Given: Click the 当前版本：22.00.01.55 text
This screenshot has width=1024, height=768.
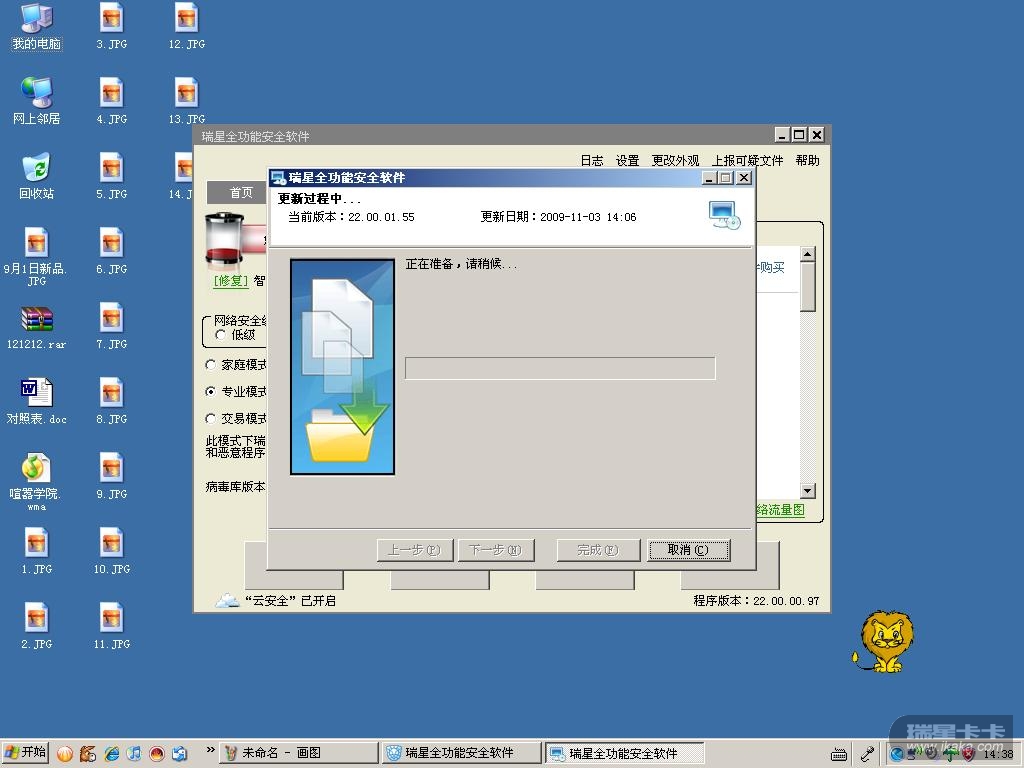Looking at the screenshot, I should [351, 217].
